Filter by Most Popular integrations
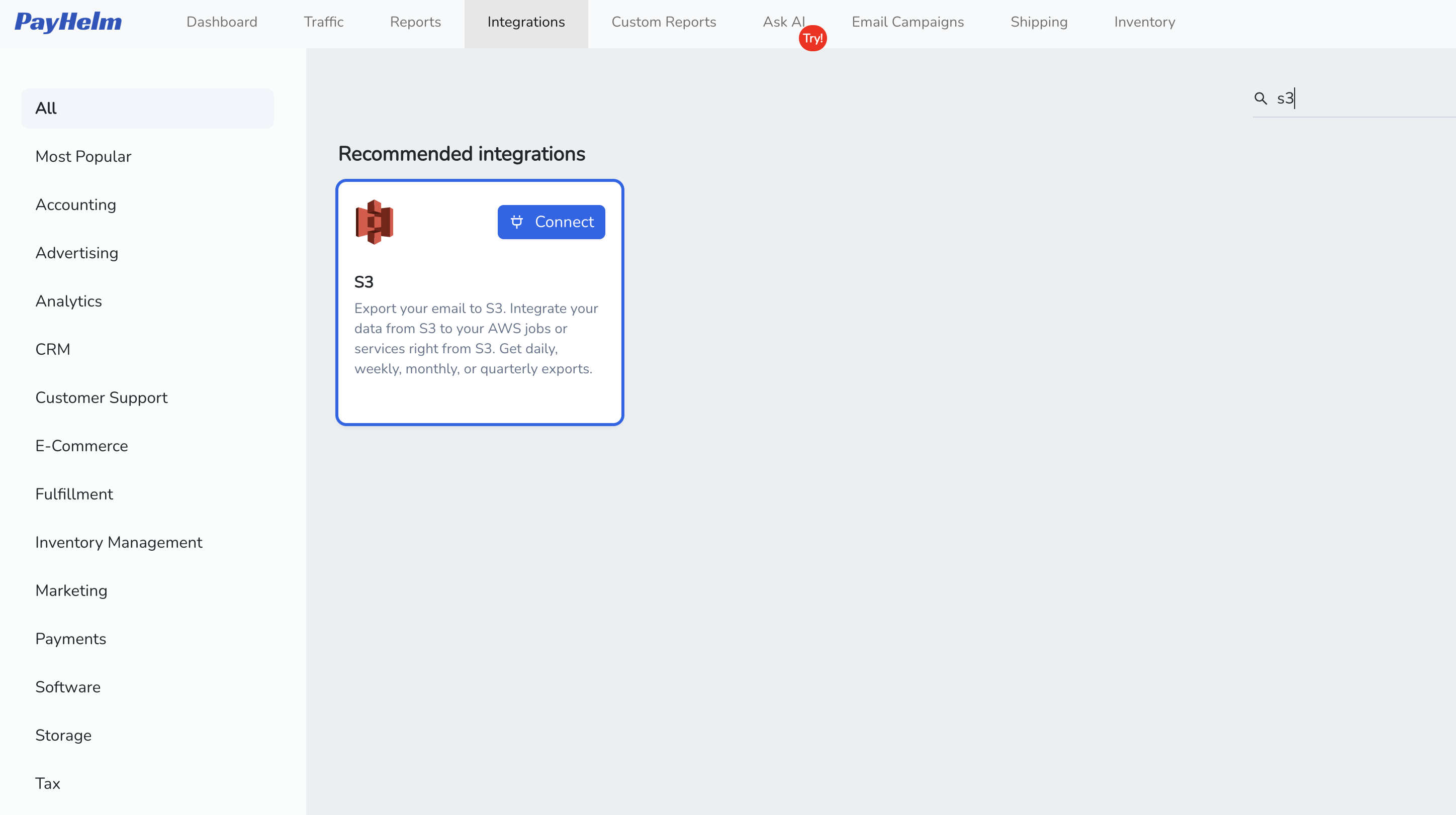 pos(83,156)
